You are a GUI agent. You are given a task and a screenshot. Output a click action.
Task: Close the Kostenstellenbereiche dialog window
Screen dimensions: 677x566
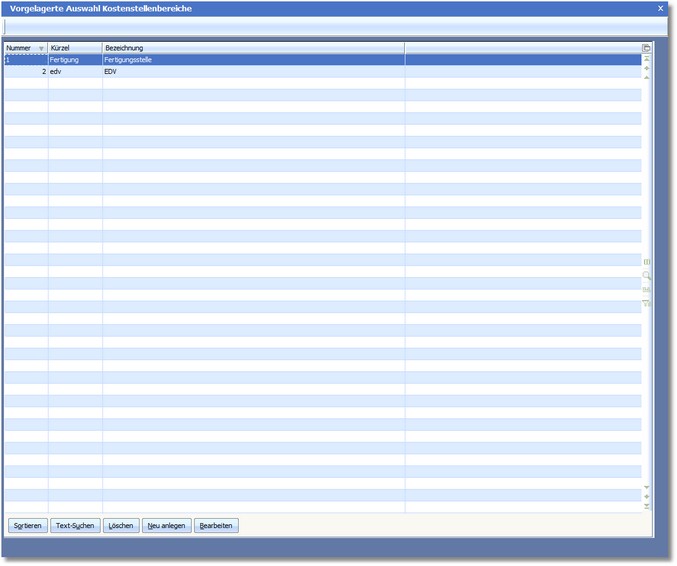tap(660, 8)
